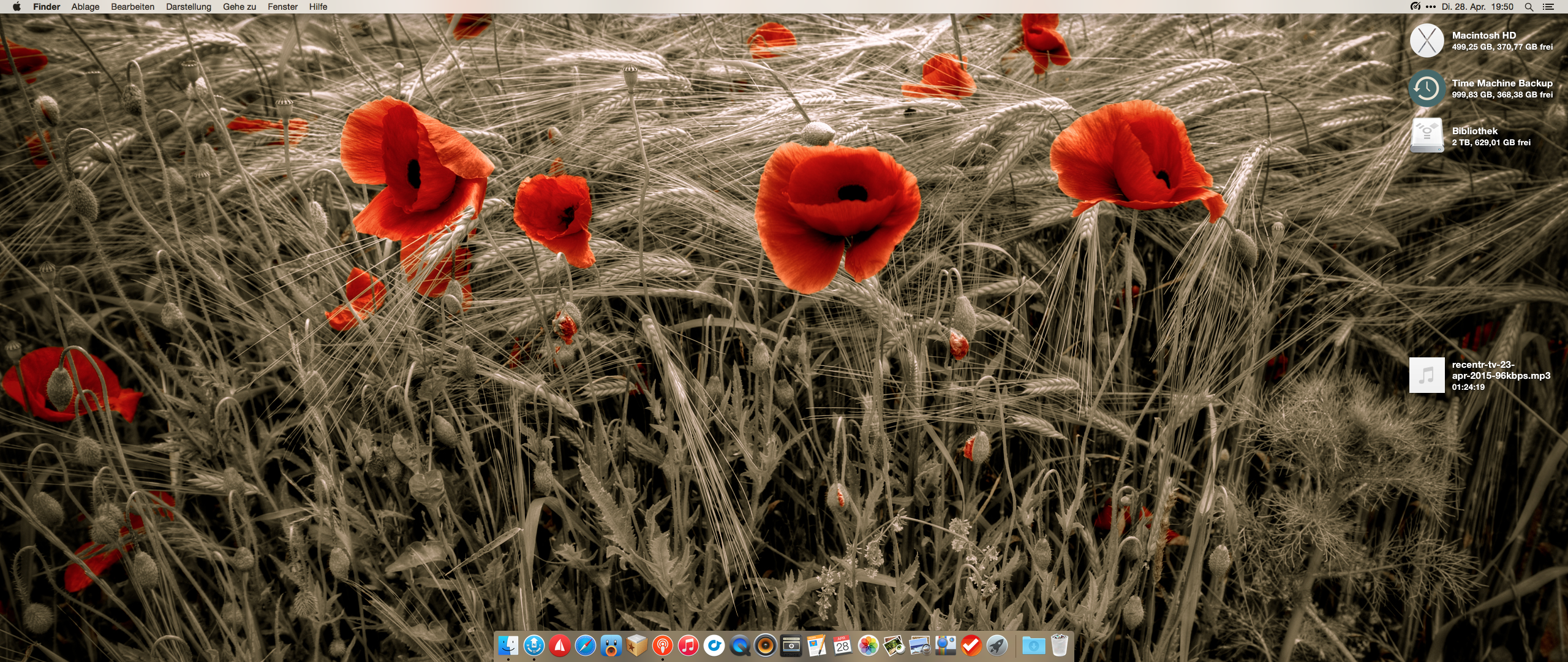Open the Hilfe menu
Screen dimensions: 1568x662
(x=318, y=7)
